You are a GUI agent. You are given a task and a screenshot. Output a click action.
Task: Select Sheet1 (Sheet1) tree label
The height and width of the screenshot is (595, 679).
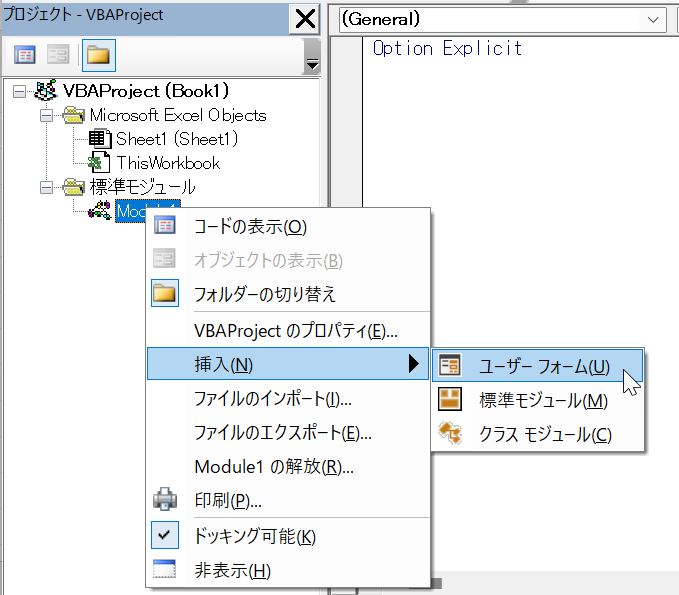coord(177,139)
